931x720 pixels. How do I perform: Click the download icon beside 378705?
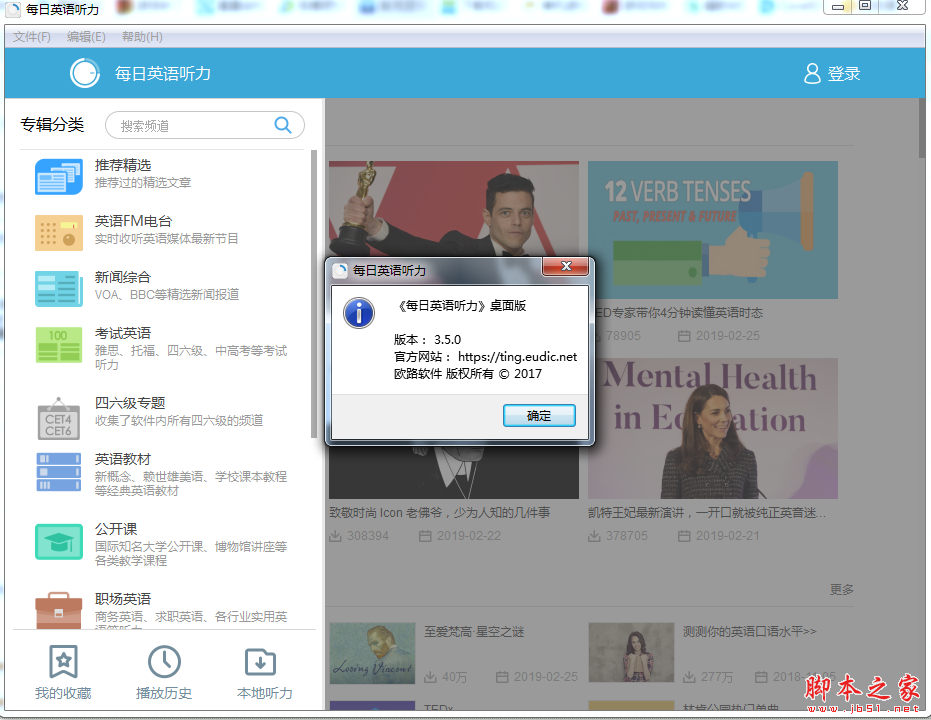[x=594, y=536]
